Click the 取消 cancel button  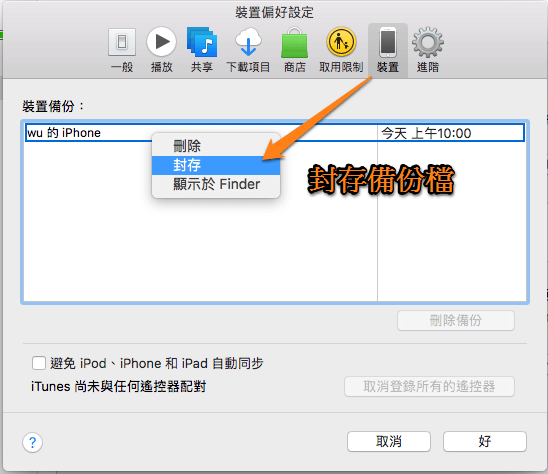(389, 441)
